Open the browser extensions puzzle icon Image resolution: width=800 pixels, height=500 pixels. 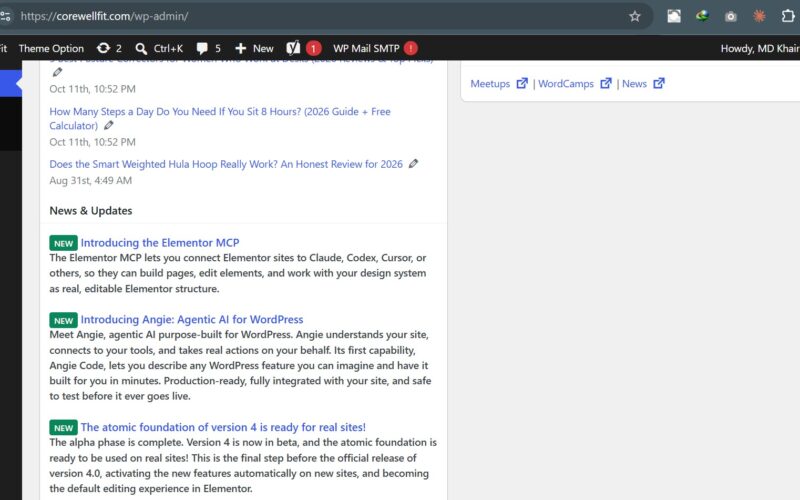pos(788,16)
